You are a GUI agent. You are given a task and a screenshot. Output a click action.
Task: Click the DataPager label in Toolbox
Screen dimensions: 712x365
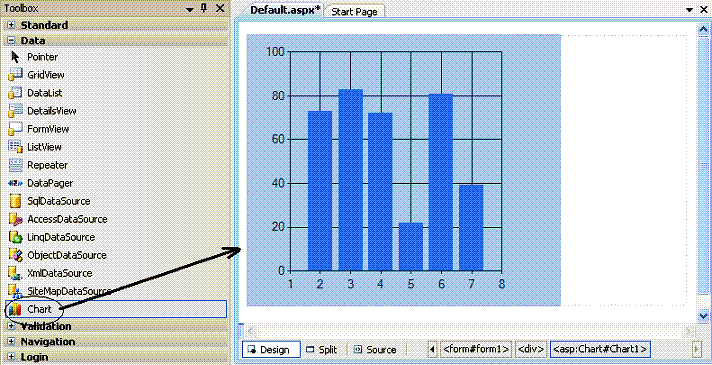[x=50, y=183]
